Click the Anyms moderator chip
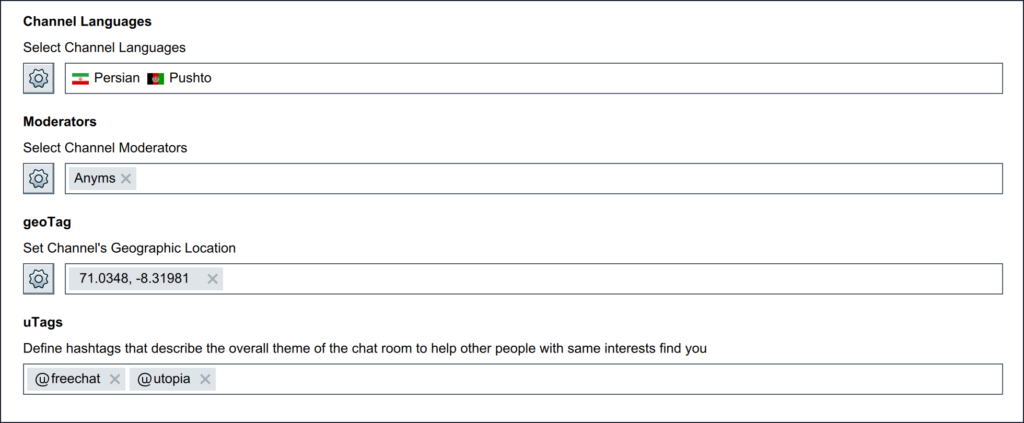The width and height of the screenshot is (1024, 423). [x=94, y=178]
